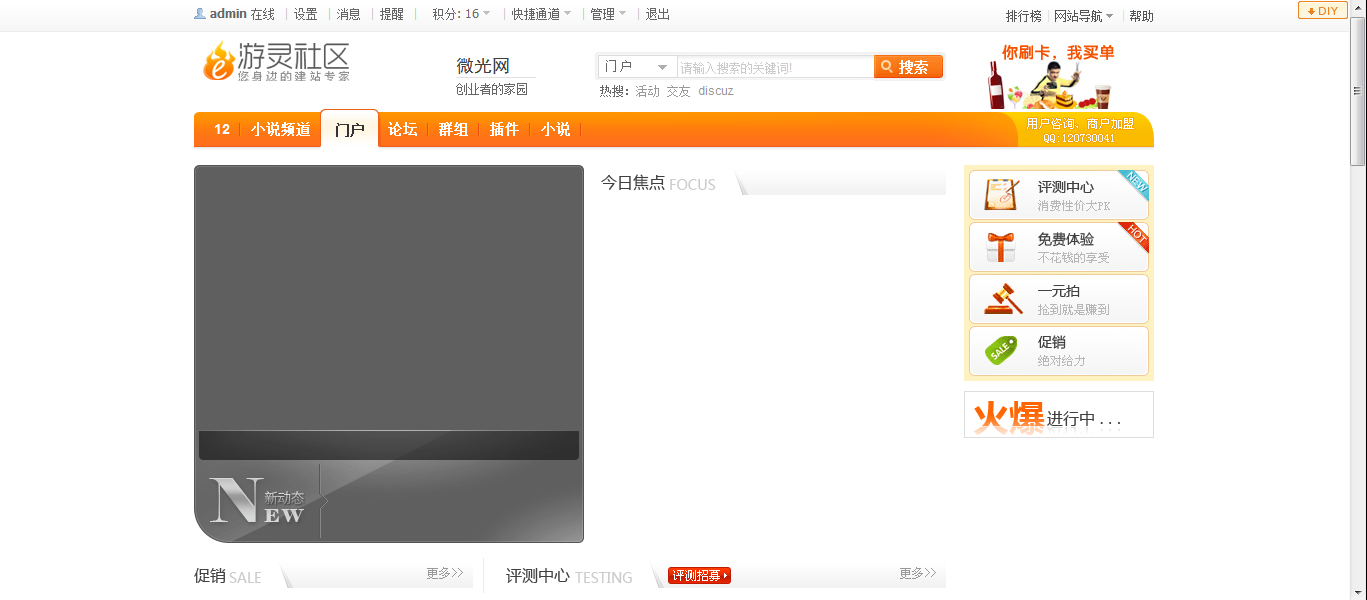Click the 评测招募 button

[698, 575]
